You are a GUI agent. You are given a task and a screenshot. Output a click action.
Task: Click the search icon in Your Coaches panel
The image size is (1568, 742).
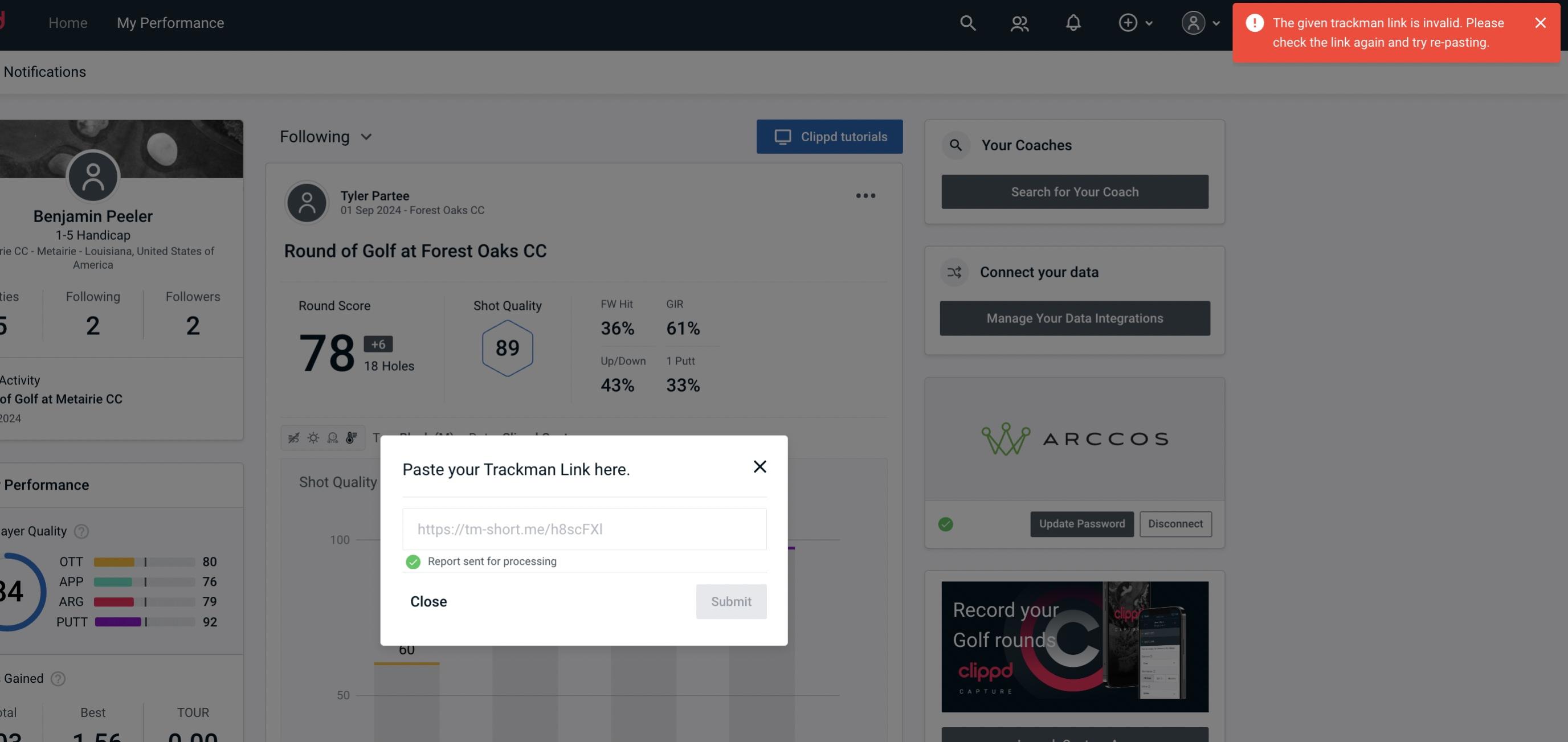[955, 145]
